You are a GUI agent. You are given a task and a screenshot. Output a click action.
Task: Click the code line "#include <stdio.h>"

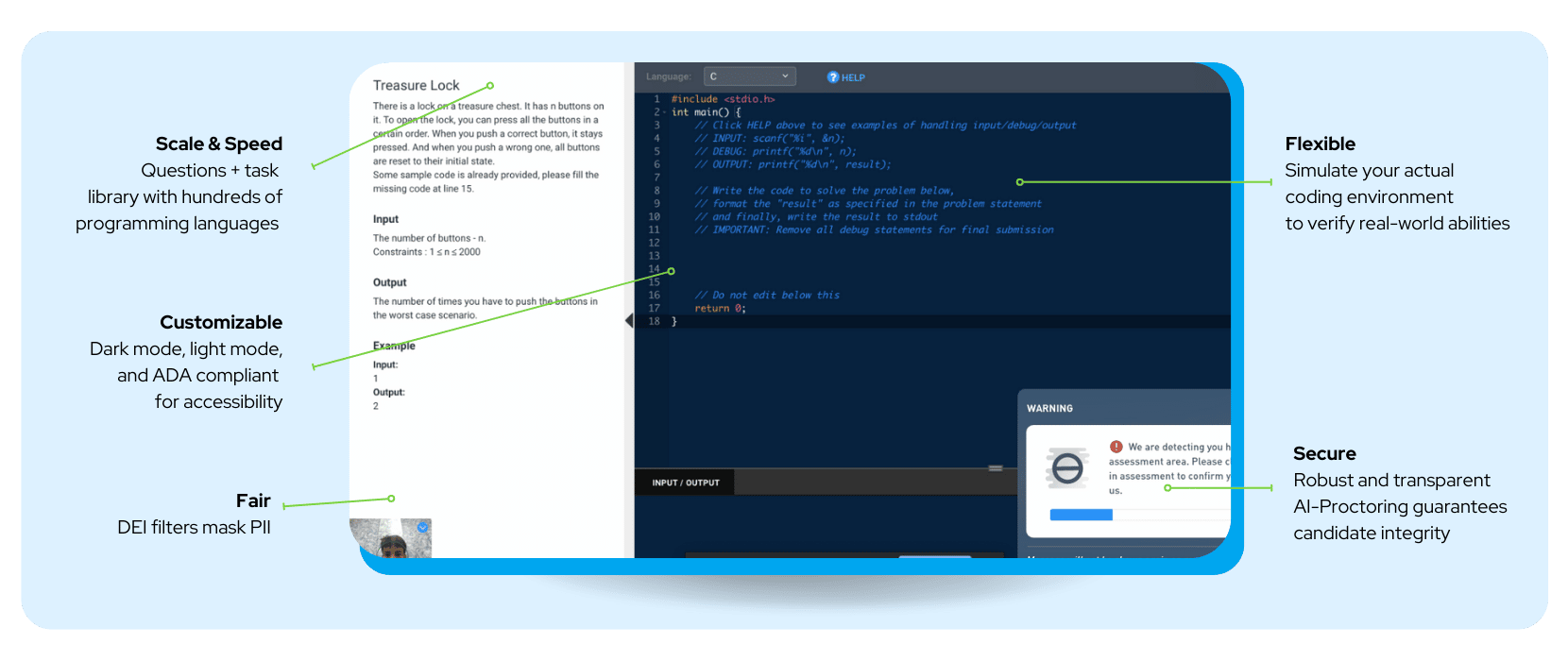[x=723, y=99]
